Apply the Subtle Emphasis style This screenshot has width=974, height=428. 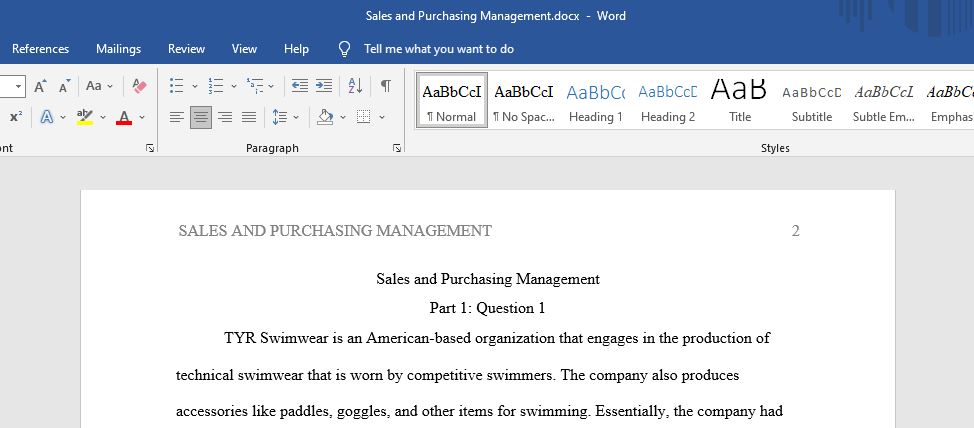coord(883,100)
